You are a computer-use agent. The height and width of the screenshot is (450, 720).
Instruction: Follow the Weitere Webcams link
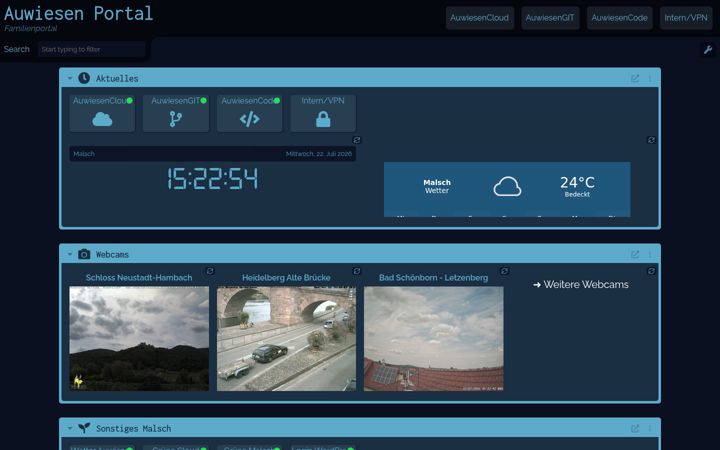(581, 285)
